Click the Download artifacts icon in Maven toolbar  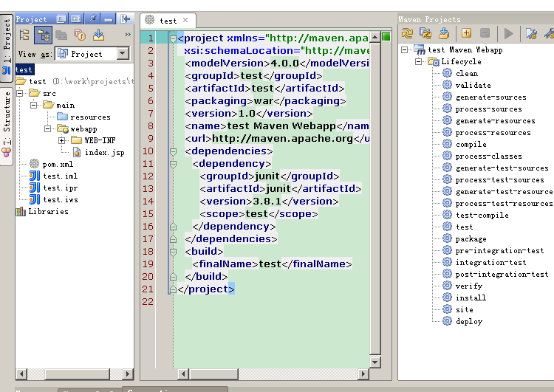click(444, 34)
